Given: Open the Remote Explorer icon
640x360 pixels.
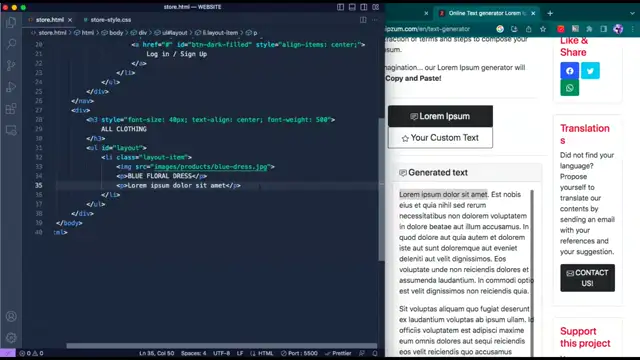Looking at the screenshot, I should click(x=11, y=130).
